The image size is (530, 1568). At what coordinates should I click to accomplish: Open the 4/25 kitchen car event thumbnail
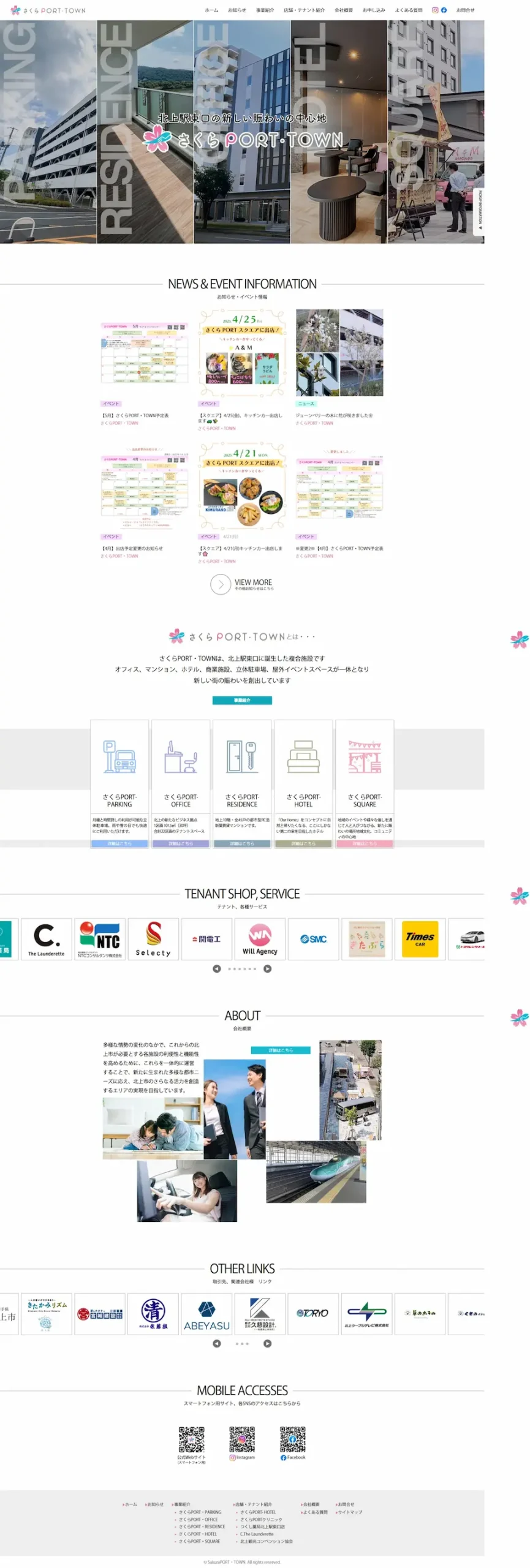point(242,354)
